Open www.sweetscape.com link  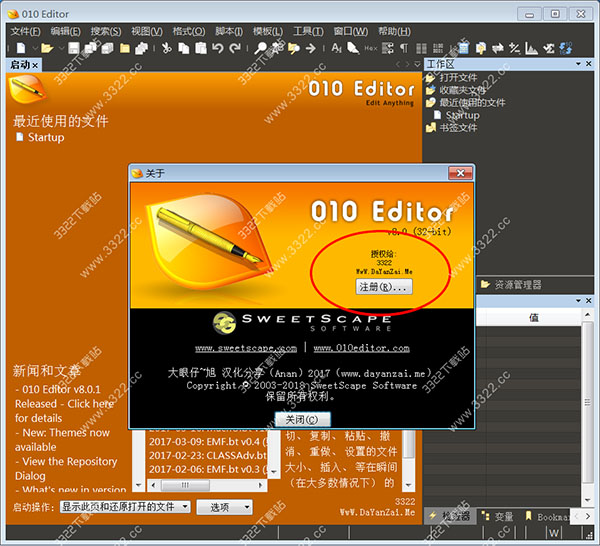[x=246, y=348]
